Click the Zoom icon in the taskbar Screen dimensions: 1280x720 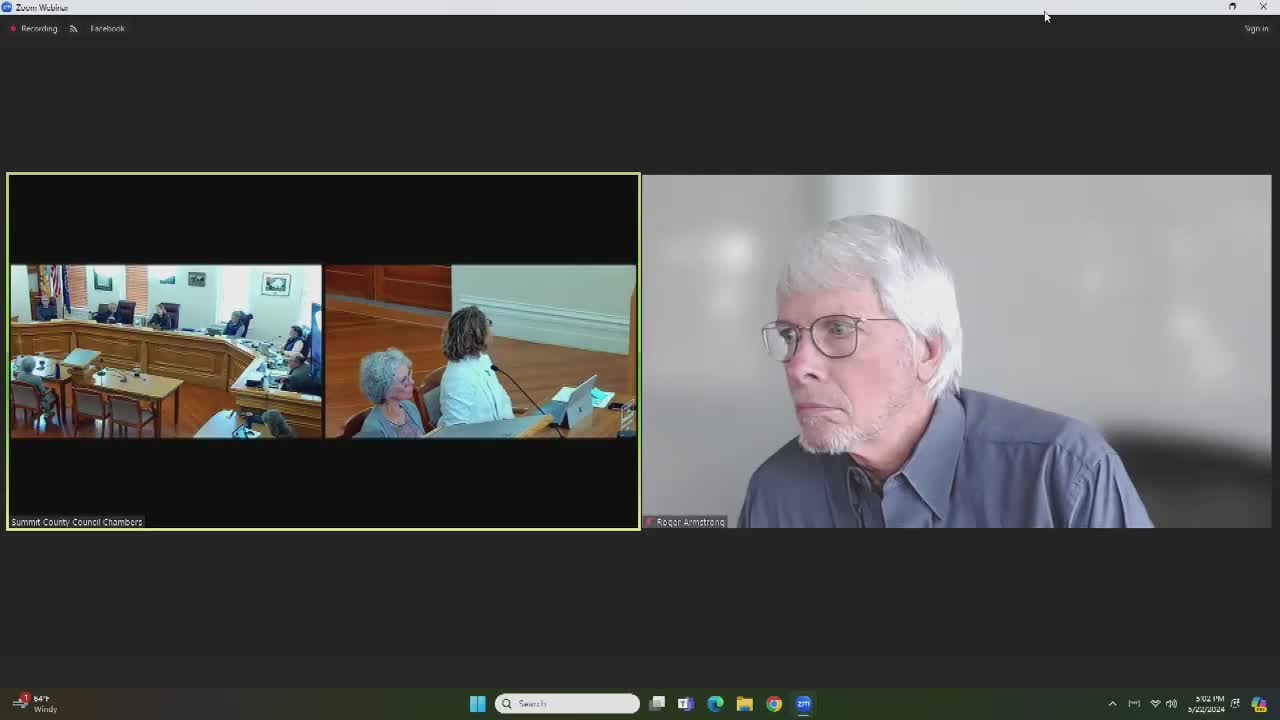coord(803,704)
